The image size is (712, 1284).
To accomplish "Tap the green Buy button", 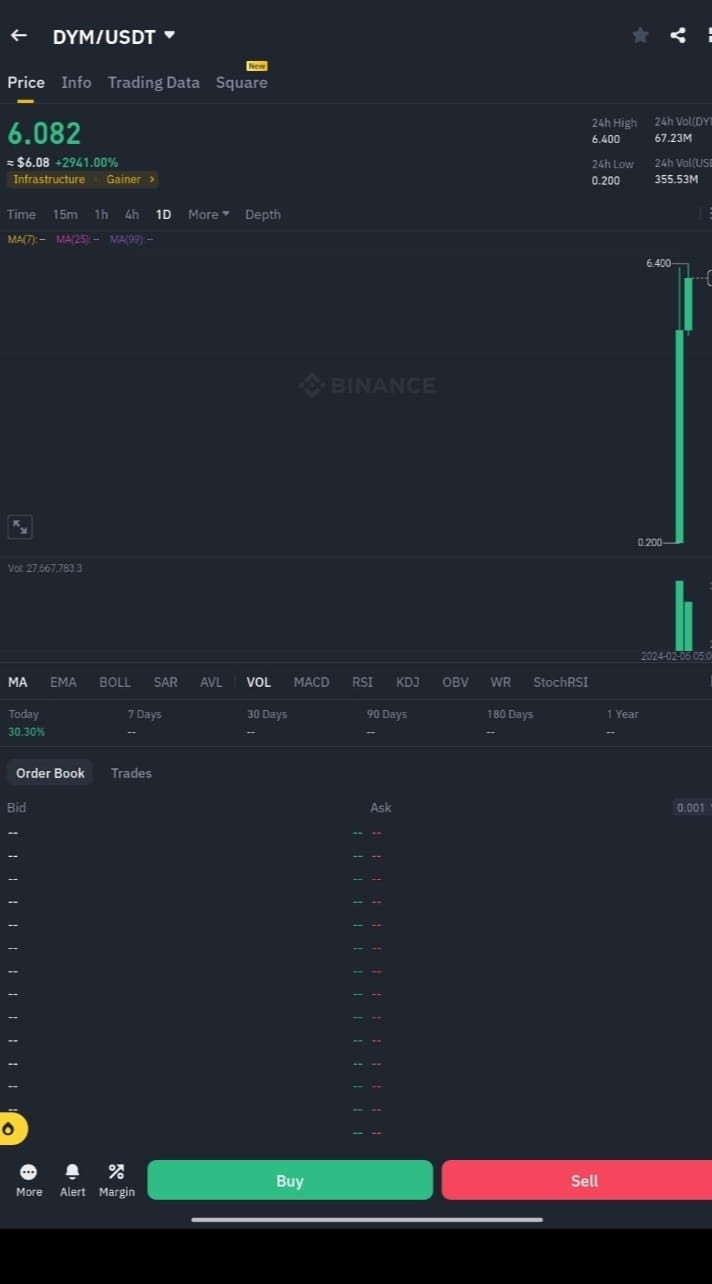I will [290, 1180].
